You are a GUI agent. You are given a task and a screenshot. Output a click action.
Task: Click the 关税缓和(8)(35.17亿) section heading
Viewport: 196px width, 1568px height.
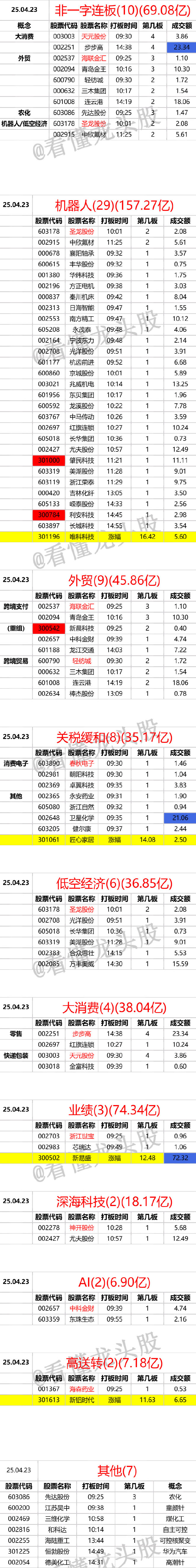point(115,738)
